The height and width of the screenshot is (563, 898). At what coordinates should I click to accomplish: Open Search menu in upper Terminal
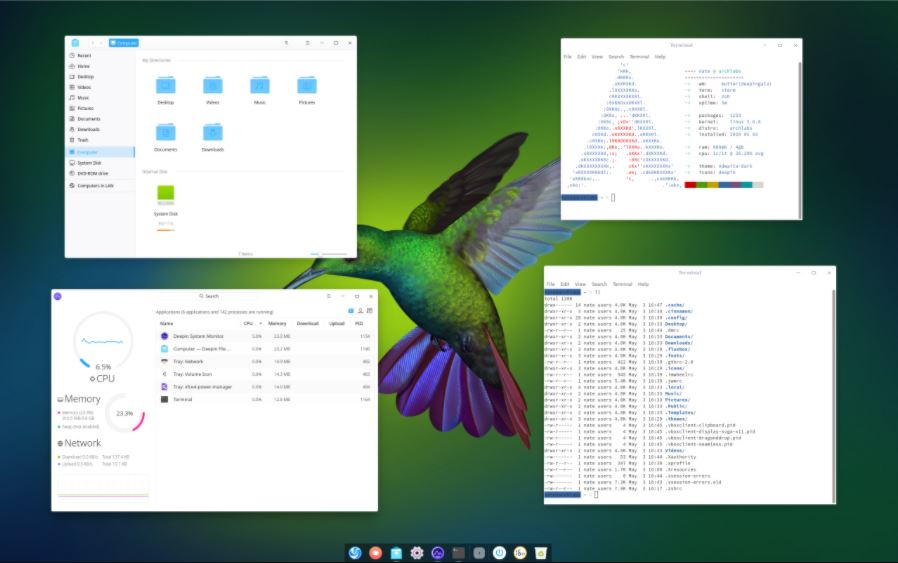[x=616, y=57]
